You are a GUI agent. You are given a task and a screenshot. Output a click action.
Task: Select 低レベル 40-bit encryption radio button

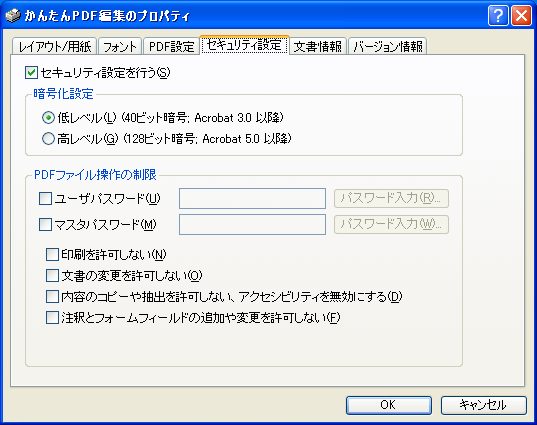click(x=48, y=118)
